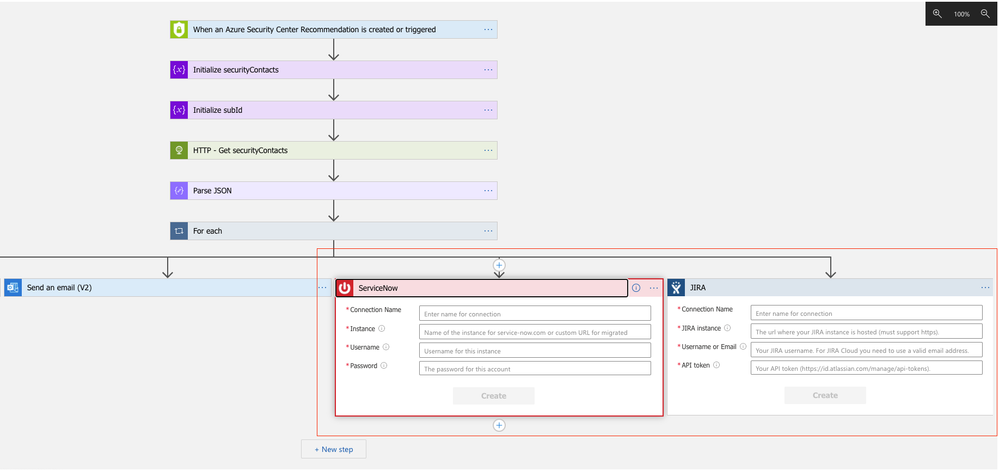999x470 pixels.
Task: Open options menu for Parse JSON
Action: coord(488,190)
